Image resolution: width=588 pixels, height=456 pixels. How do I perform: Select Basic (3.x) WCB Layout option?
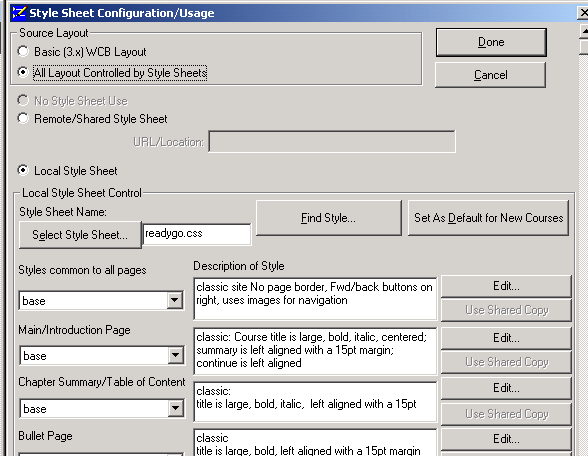(x=23, y=51)
